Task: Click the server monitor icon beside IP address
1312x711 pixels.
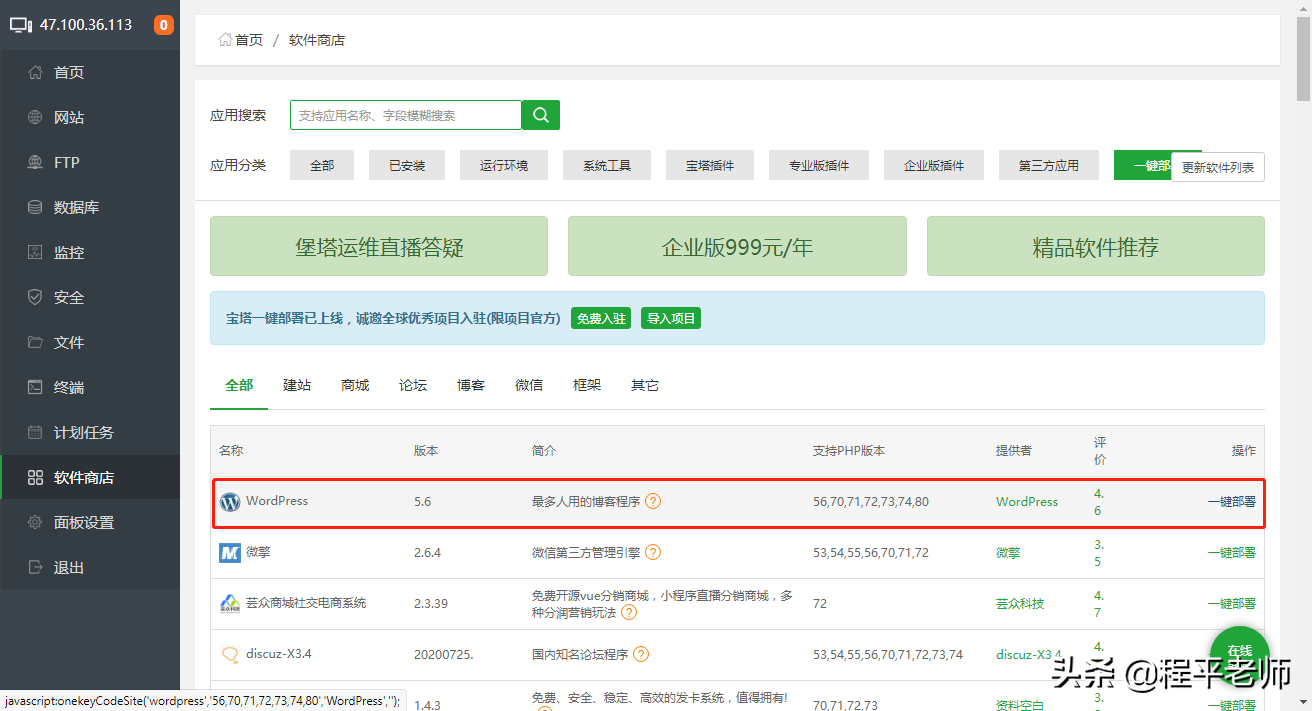Action: coord(21,25)
